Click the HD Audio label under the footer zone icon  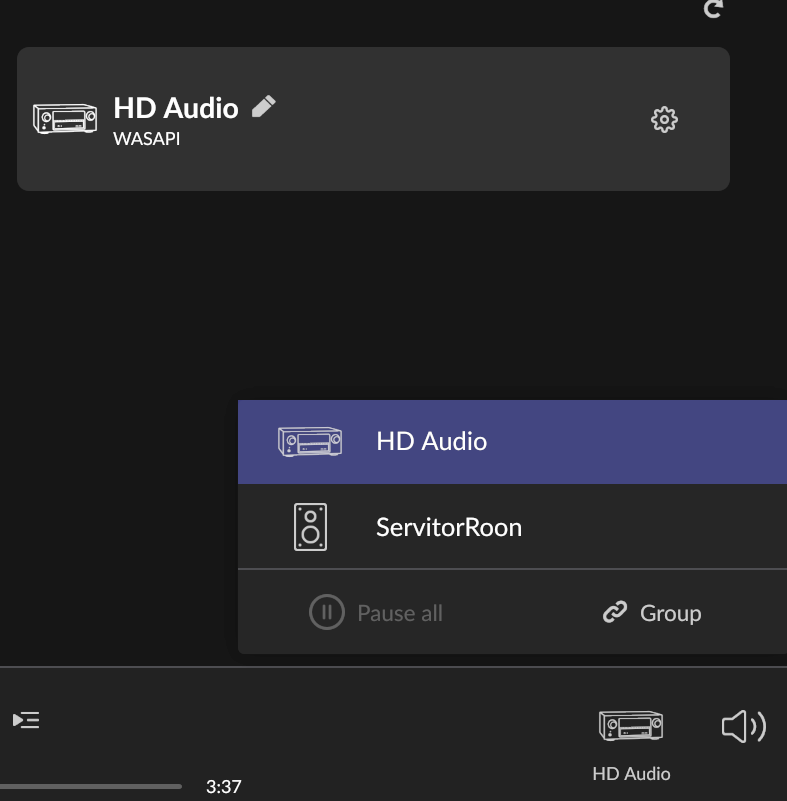pyautogui.click(x=631, y=773)
